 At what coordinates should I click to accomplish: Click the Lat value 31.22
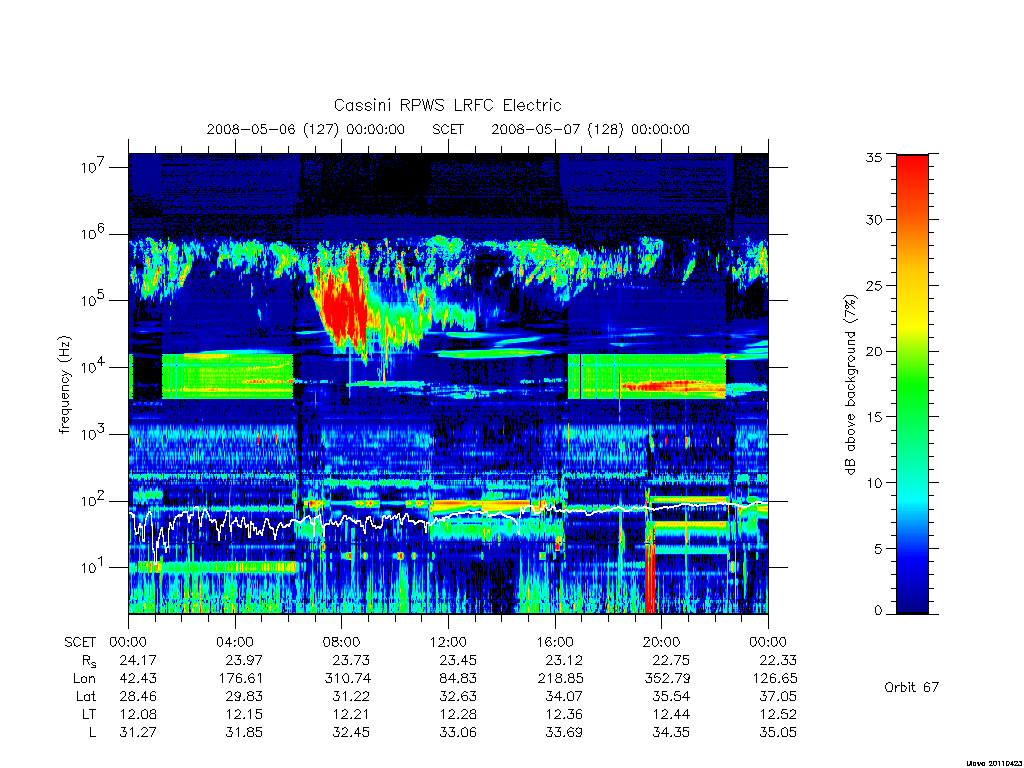[x=351, y=696]
